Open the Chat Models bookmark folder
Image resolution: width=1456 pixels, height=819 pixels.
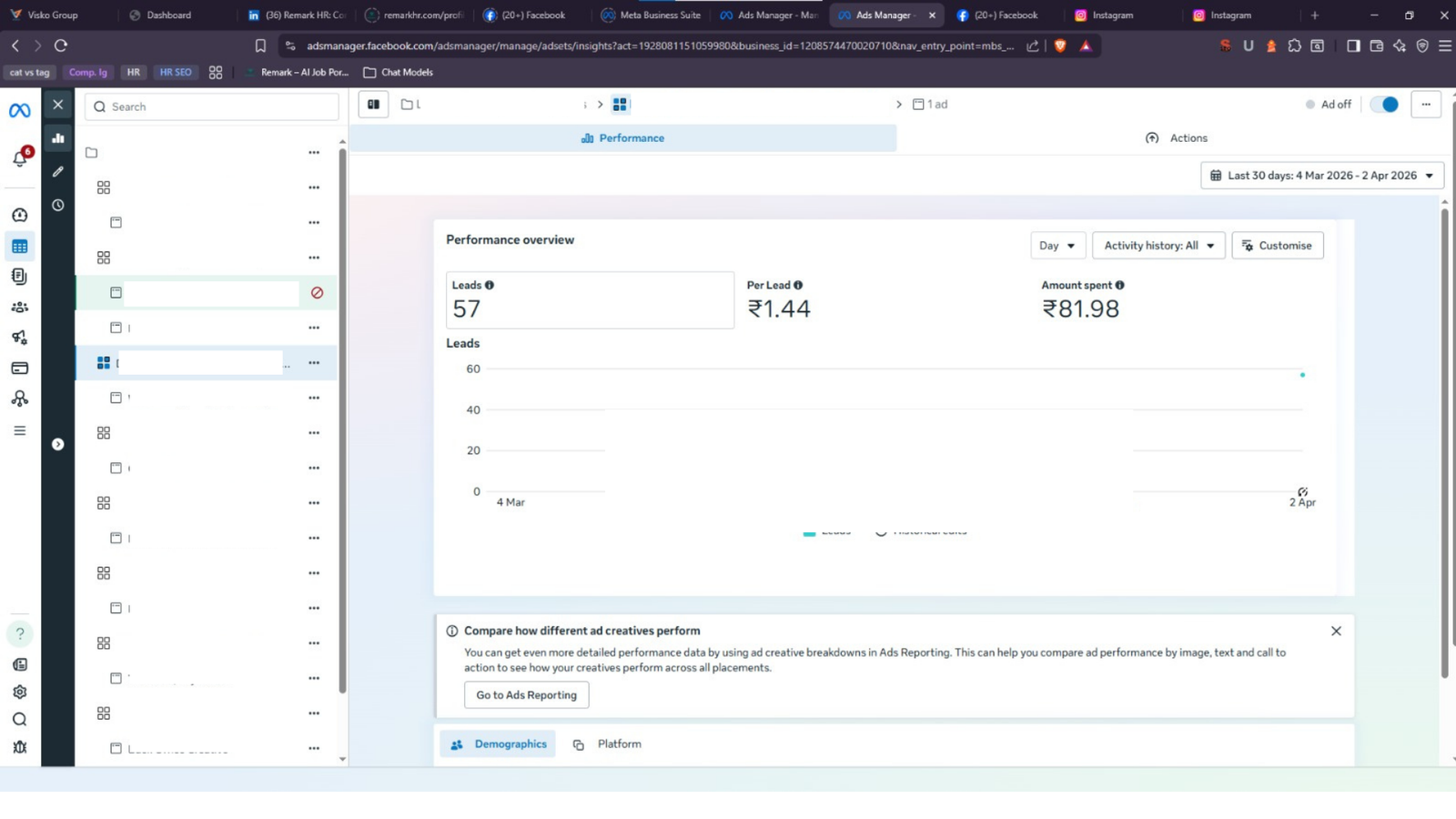[398, 72]
